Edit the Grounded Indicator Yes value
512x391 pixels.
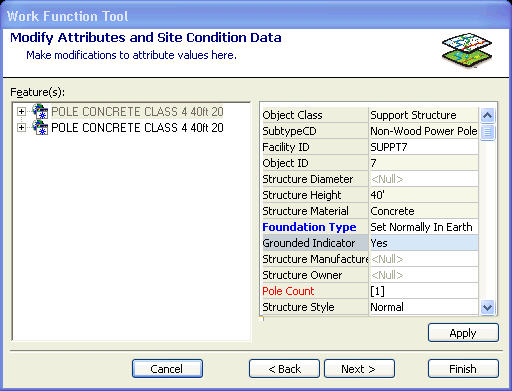point(424,243)
